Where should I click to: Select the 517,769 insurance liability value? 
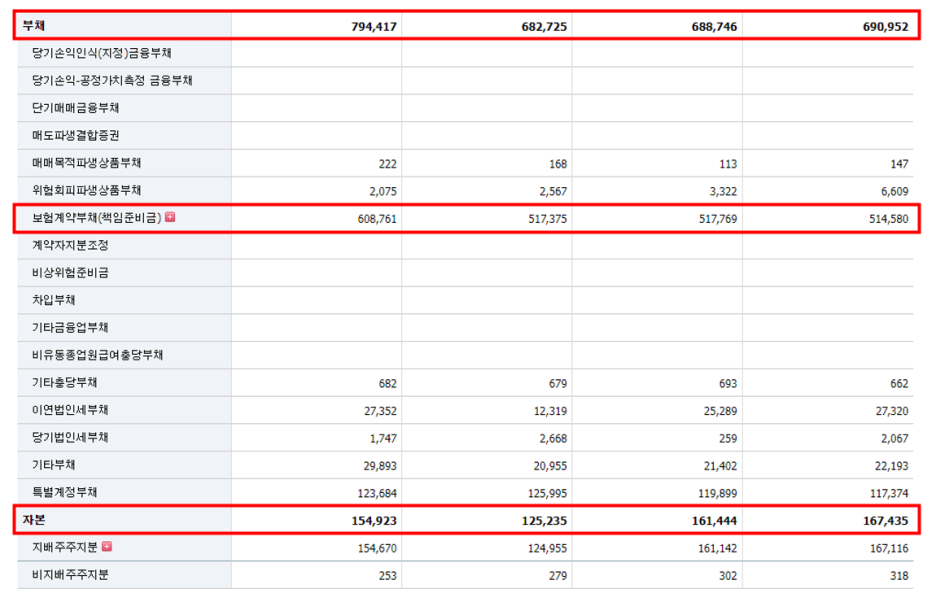[x=718, y=219]
